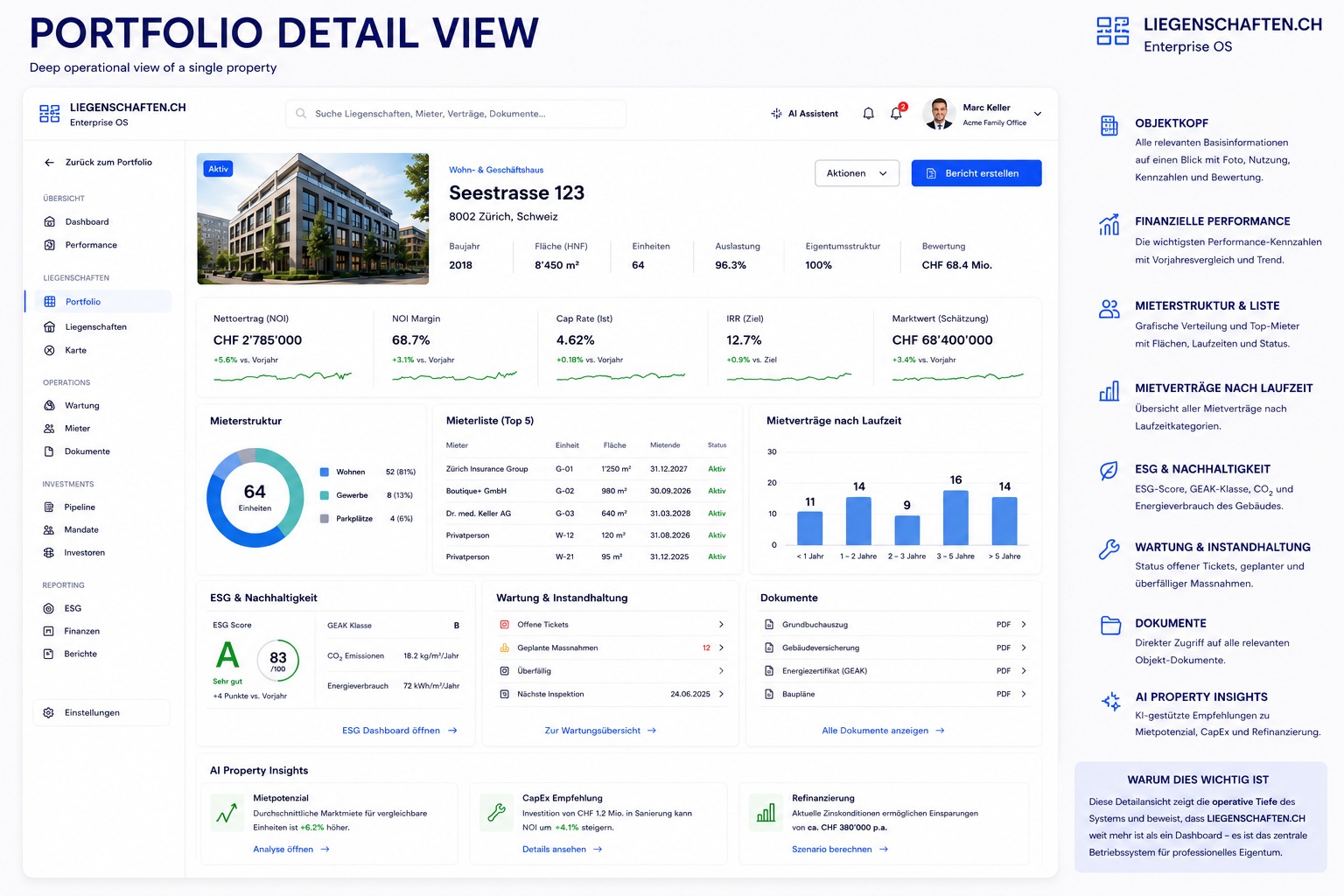This screenshot has height=896, width=1344.
Task: Click the LIEGENSCHAFTEN.CH logo in app header
Action: coord(50,114)
